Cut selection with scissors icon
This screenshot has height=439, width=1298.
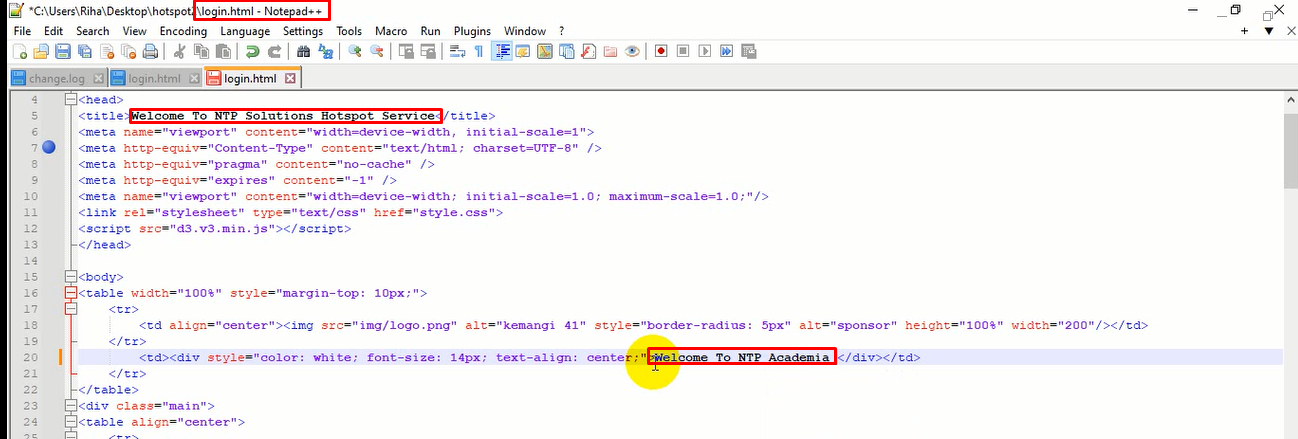[179, 50]
